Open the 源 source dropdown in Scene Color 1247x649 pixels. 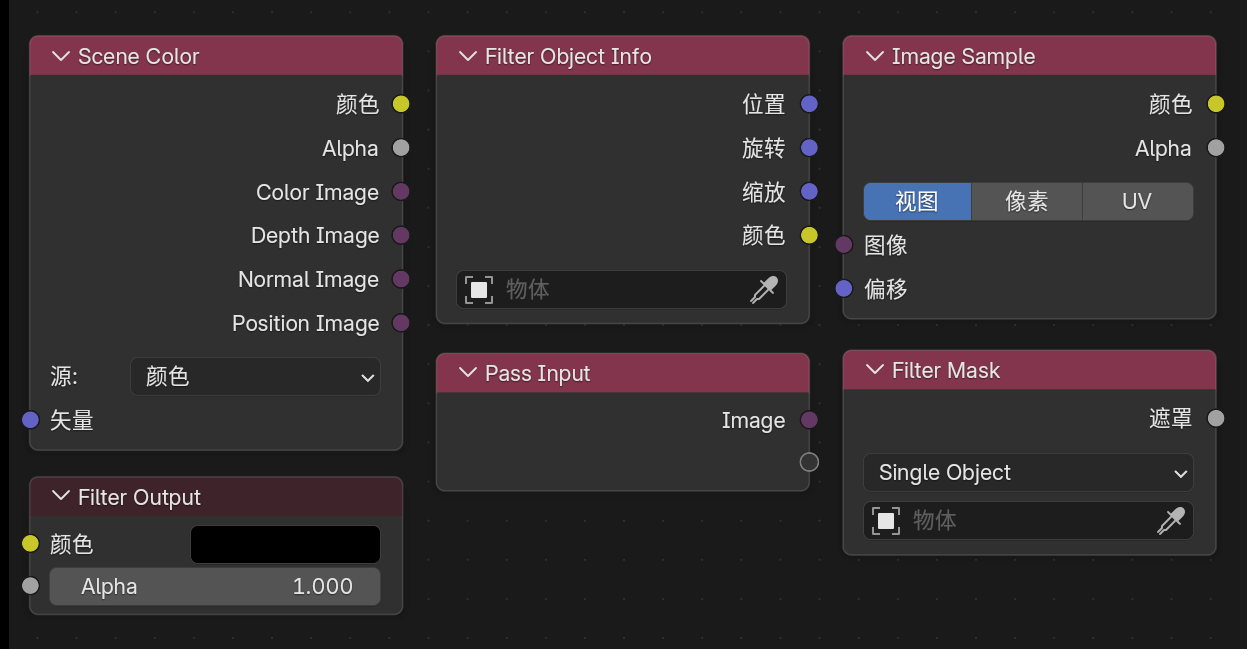255,377
